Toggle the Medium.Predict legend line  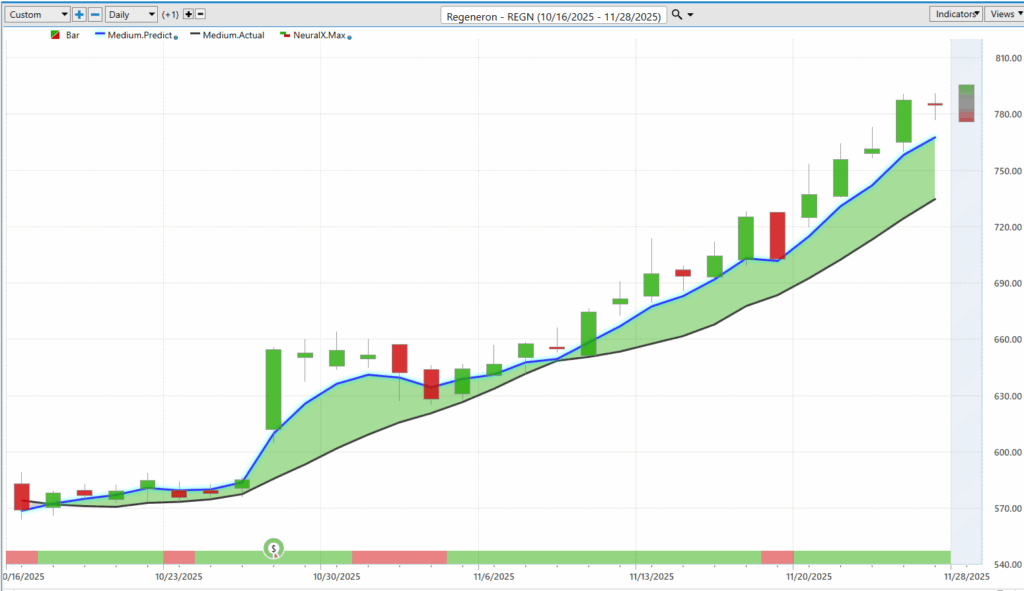pos(100,35)
